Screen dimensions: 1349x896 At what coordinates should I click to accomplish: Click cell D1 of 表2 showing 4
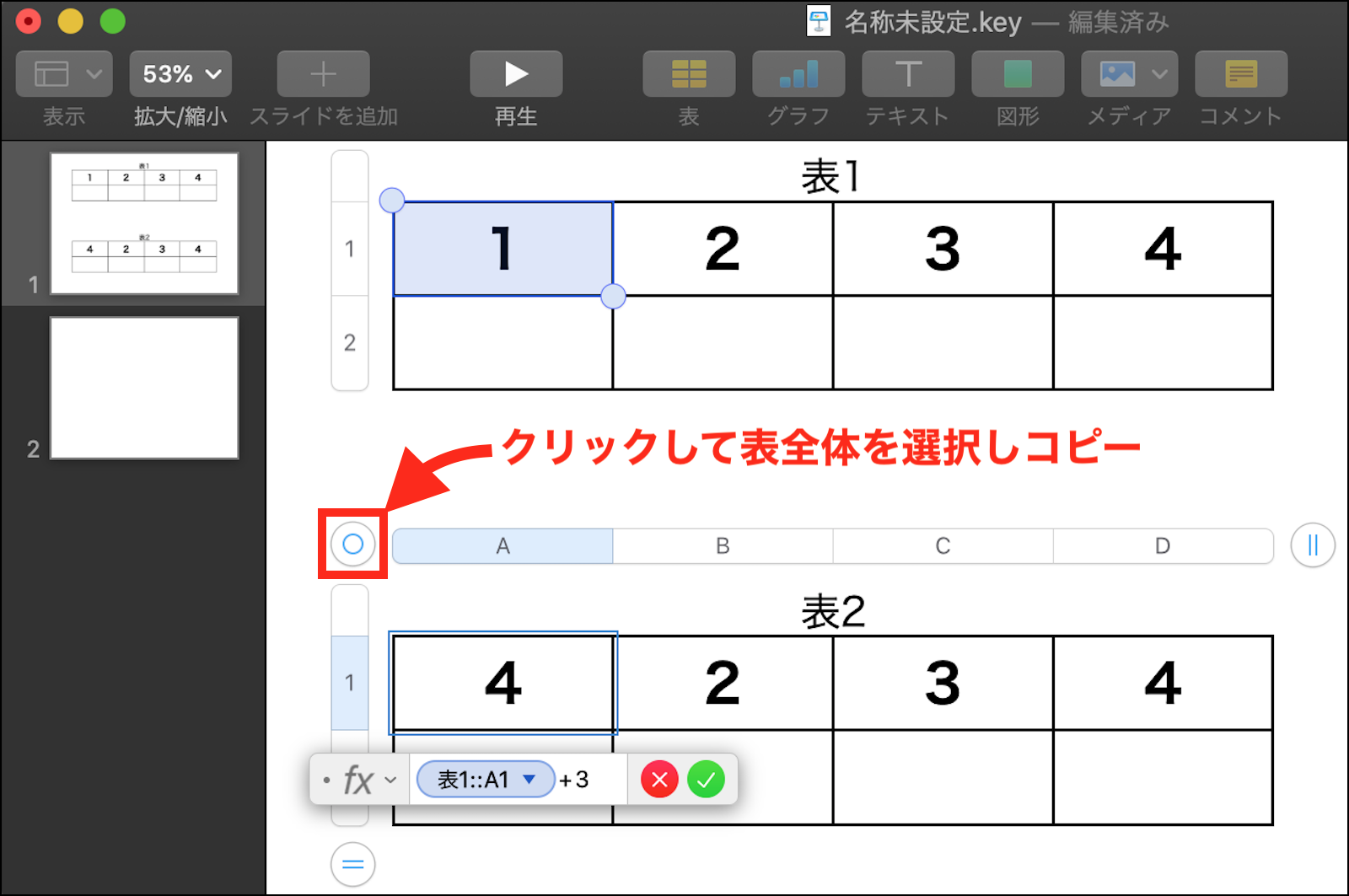pos(1163,683)
